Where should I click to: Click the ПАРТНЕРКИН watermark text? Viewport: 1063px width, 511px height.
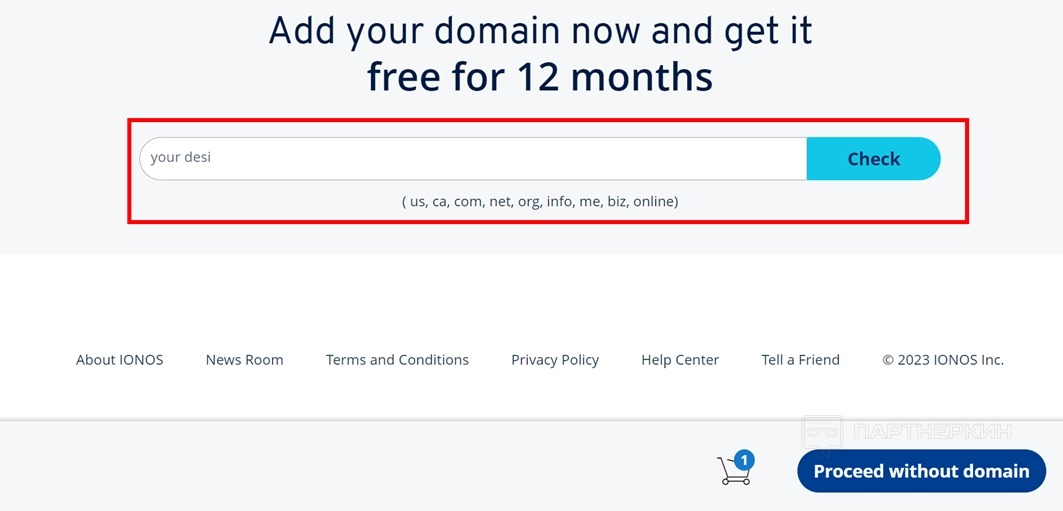pyautogui.click(x=932, y=433)
